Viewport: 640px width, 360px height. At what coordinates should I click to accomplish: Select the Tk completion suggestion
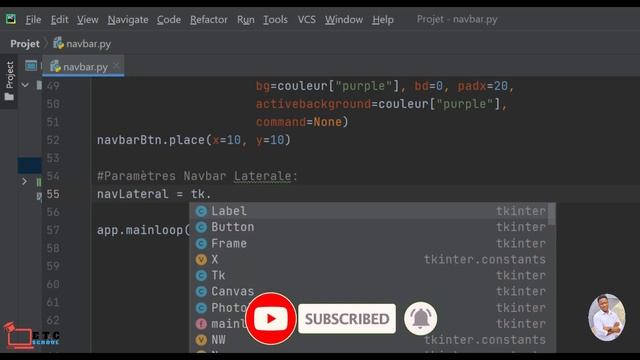[x=369, y=275]
